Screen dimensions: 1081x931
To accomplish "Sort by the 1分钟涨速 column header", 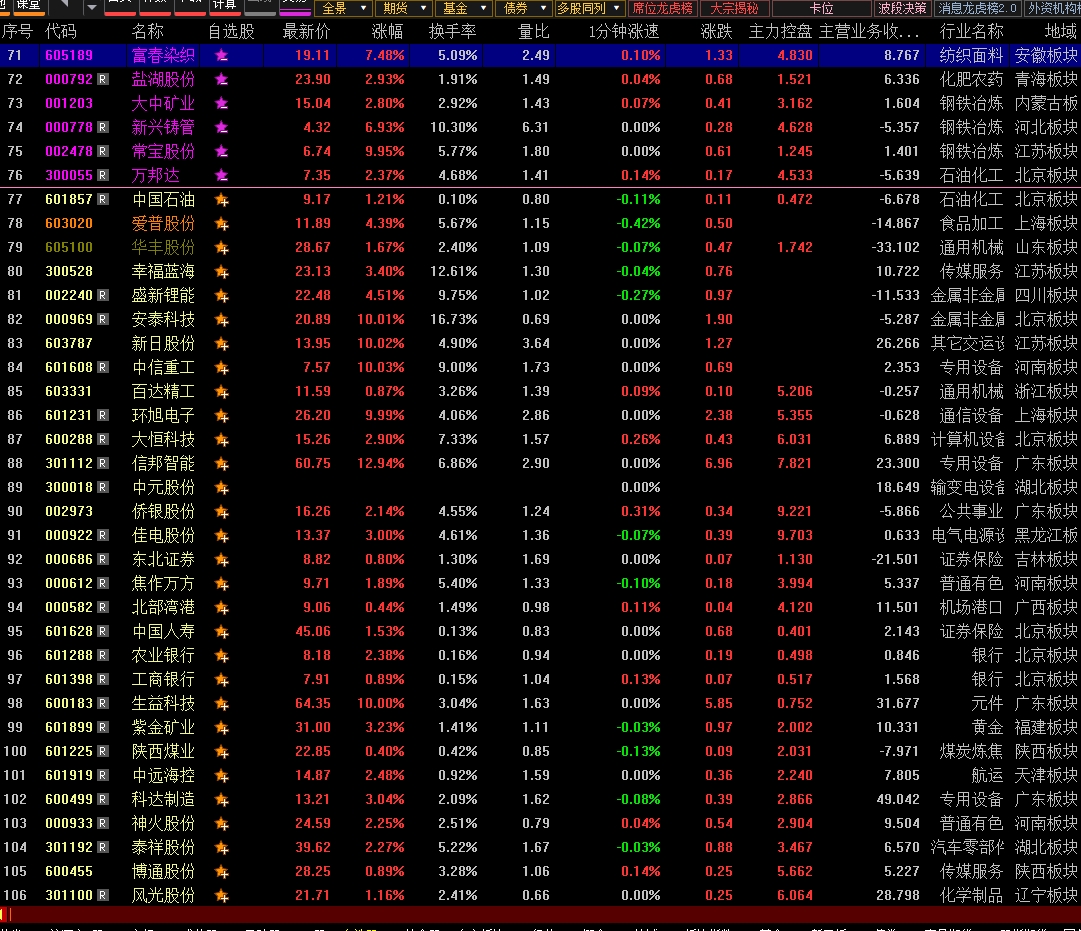I will [x=624, y=32].
